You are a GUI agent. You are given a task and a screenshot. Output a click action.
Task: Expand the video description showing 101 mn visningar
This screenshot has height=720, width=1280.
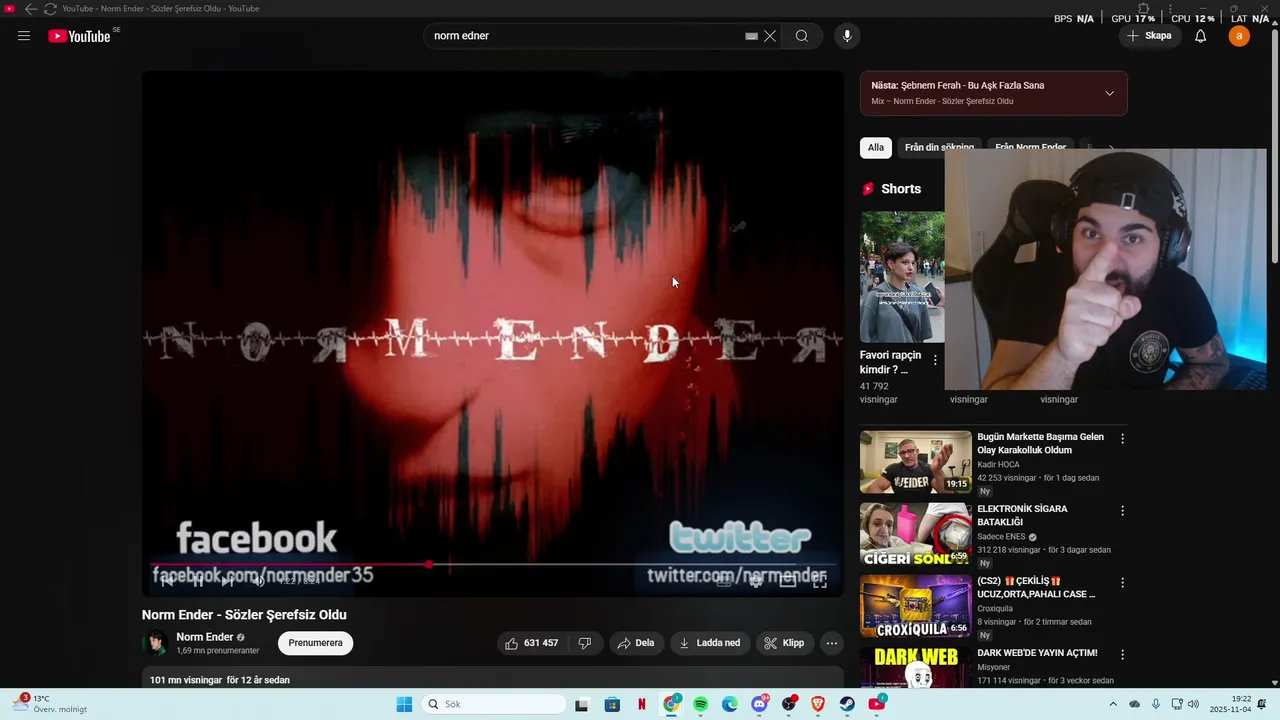click(492, 679)
